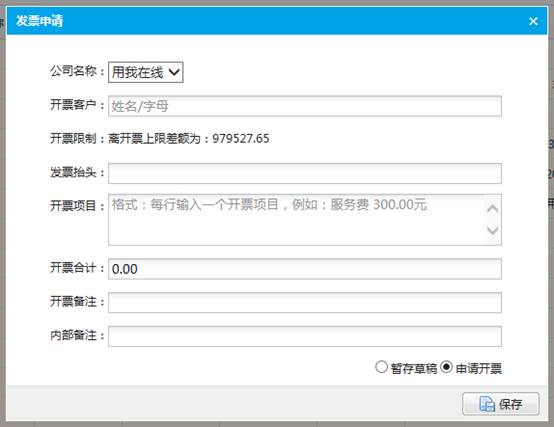Focus the 发票抬头 input field
The width and height of the screenshot is (554, 427).
[x=305, y=173]
